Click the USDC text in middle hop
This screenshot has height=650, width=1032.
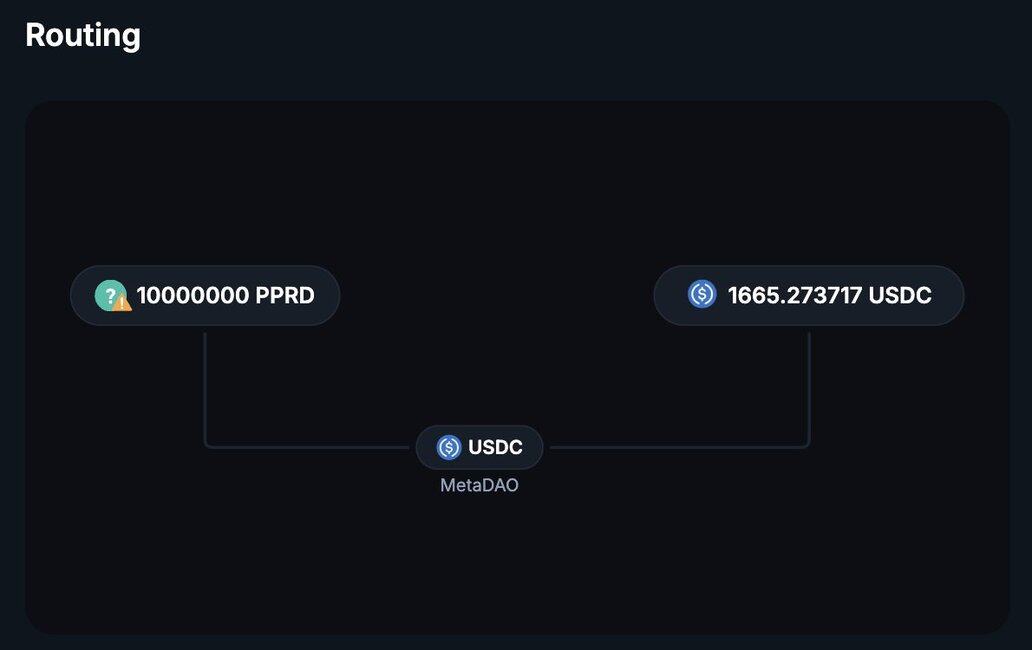495,448
